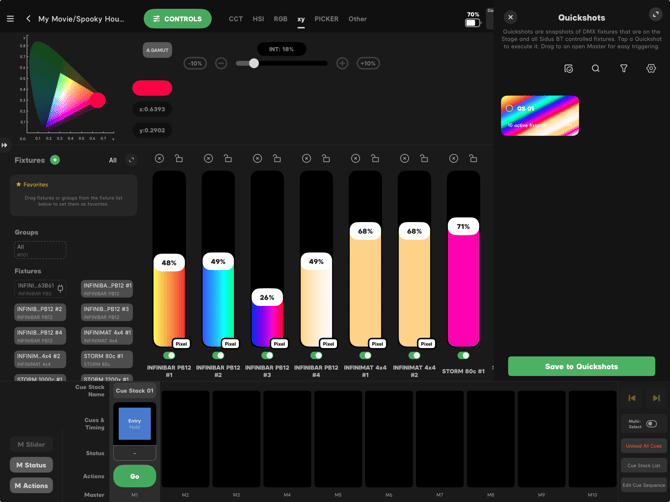Edit the y:0.2902 coordinate field
Screen dimensions: 670x502
(152, 130)
